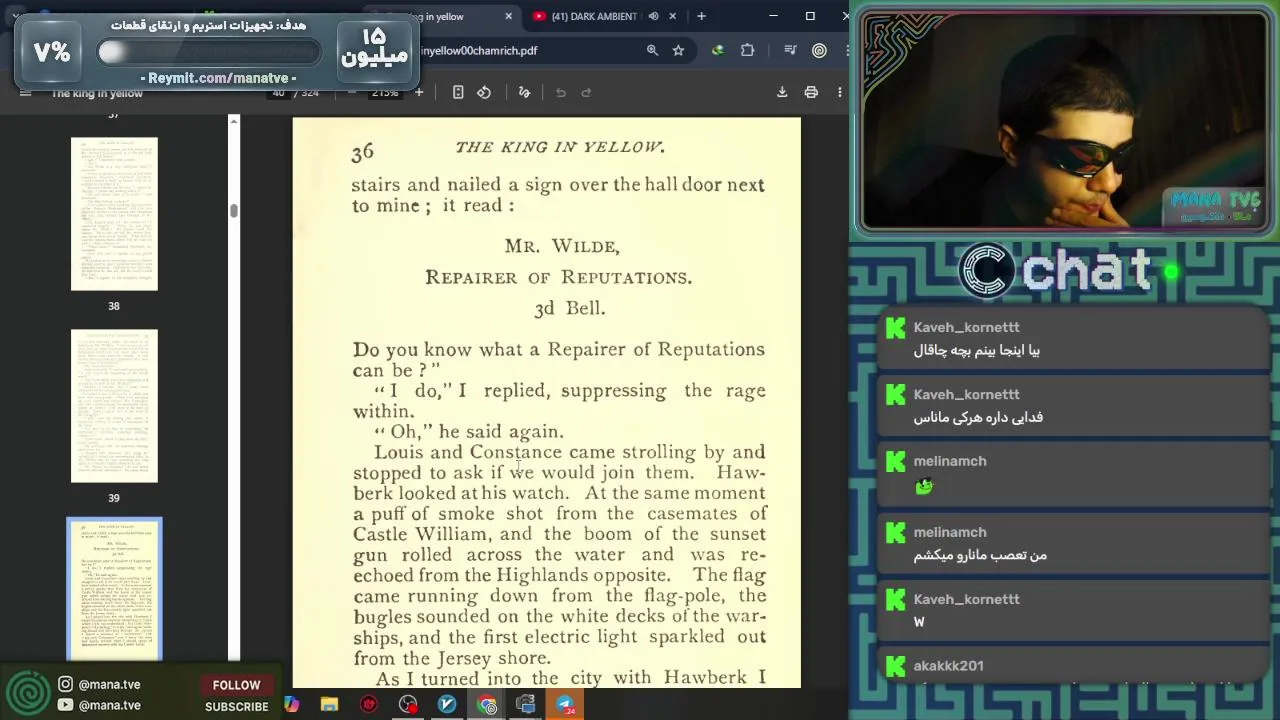Image resolution: width=1280 pixels, height=720 pixels.
Task: Click the '3d Bell.' text in the PDF
Action: (570, 308)
